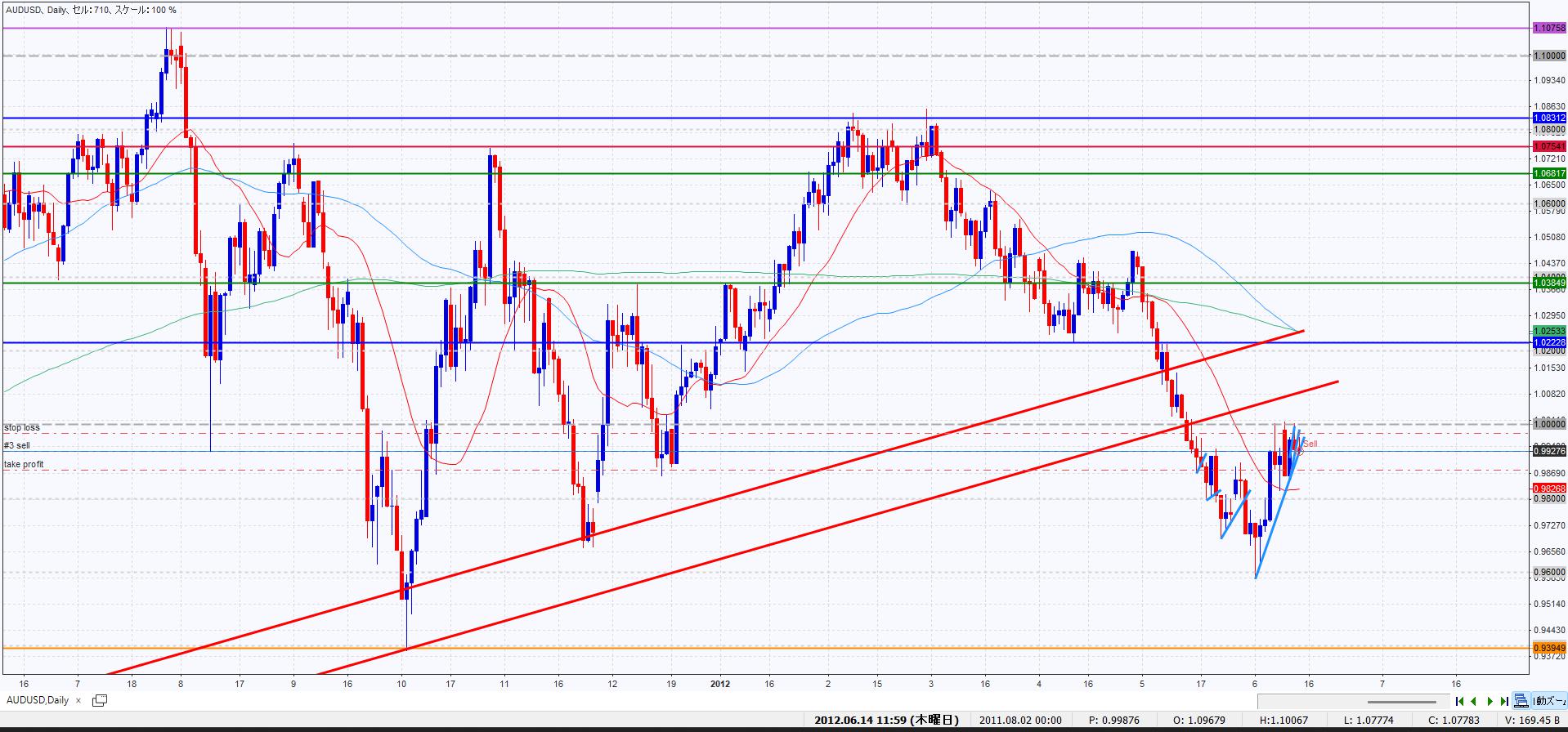Viewport: 1568px width, 732px height.
Task: Click the Sell marker on the chart
Action: (x=1310, y=444)
